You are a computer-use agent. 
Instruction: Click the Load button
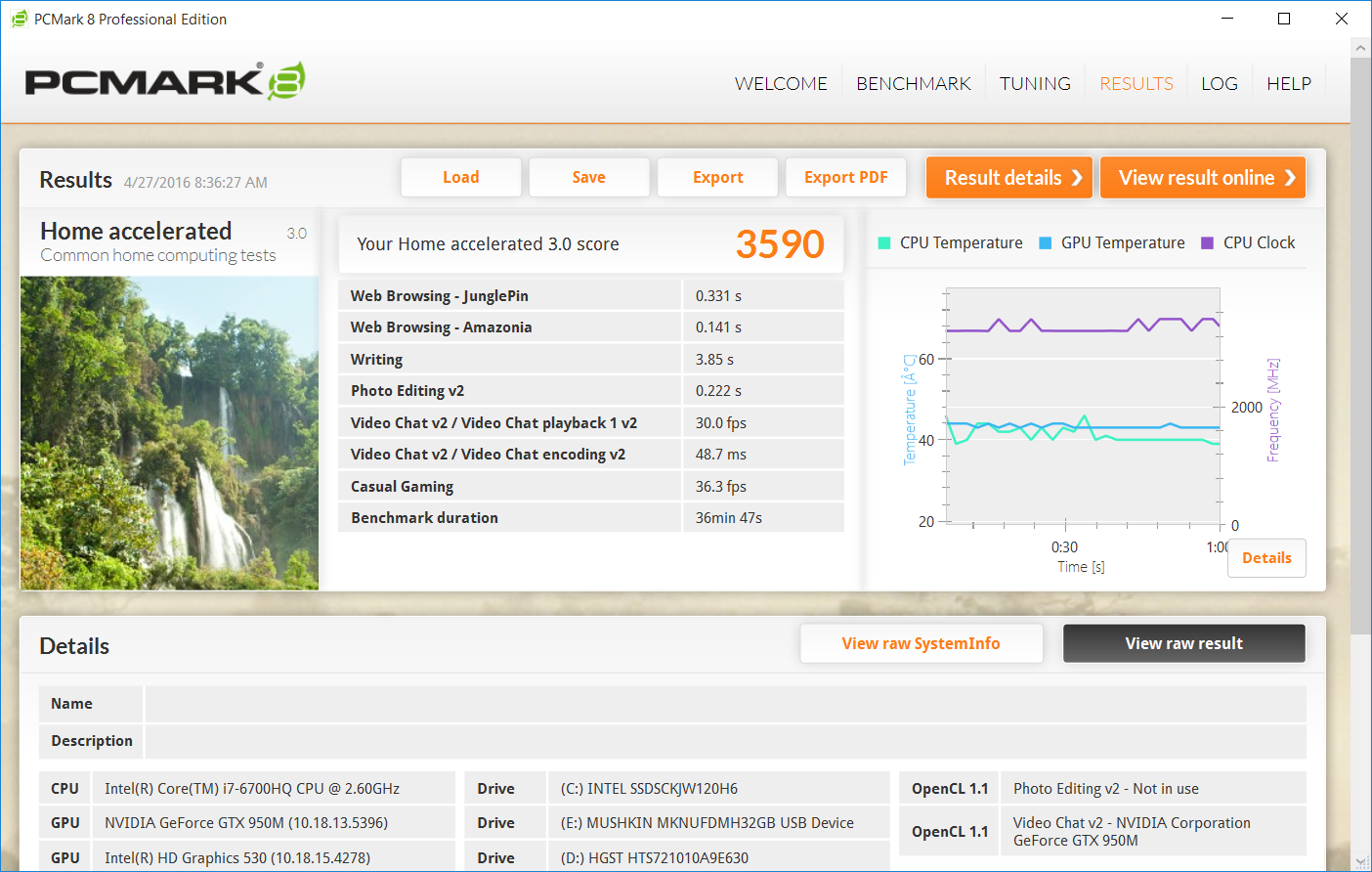click(461, 177)
